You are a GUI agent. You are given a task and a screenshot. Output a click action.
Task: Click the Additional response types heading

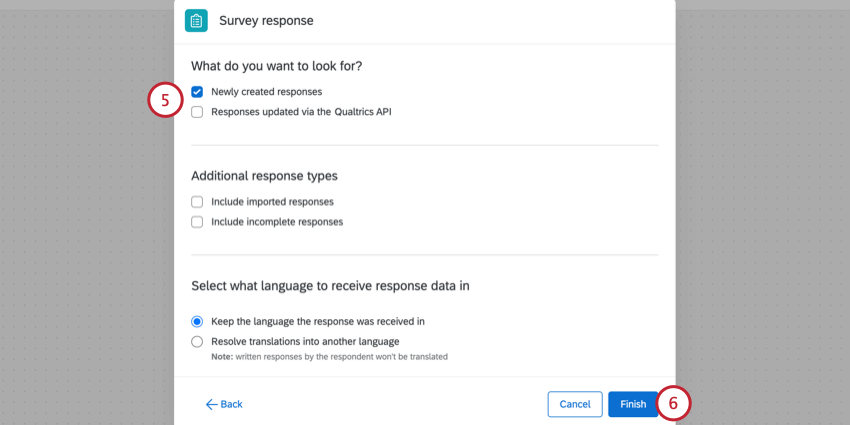click(264, 176)
